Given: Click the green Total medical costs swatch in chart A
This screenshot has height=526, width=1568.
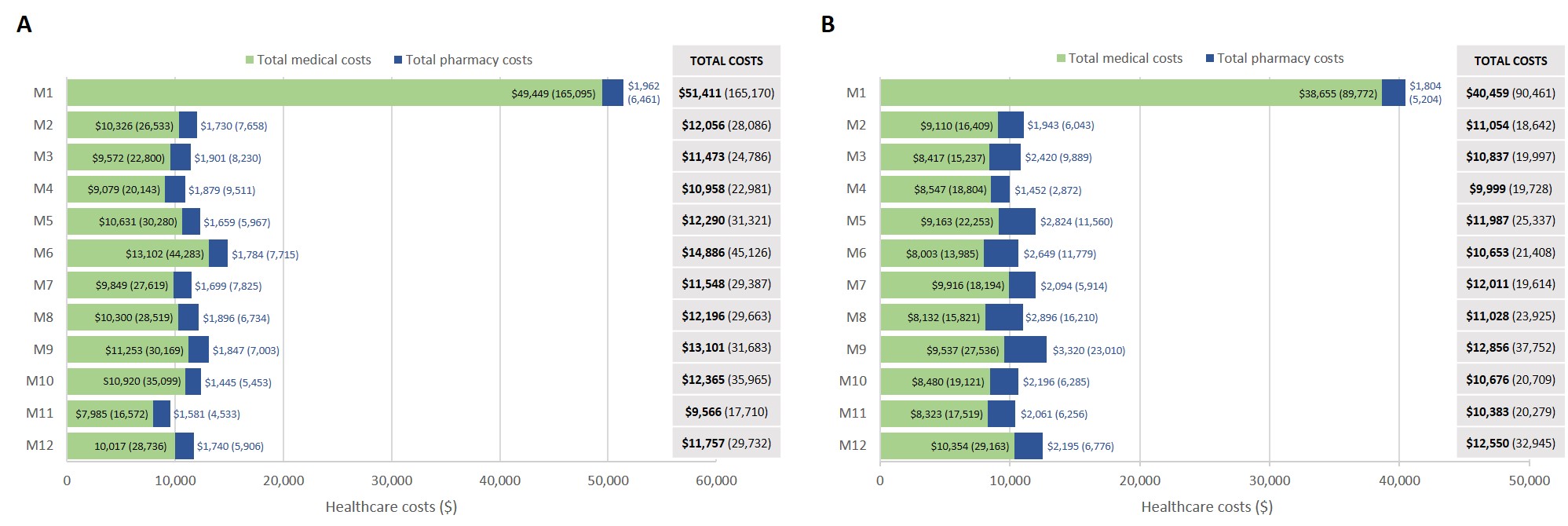Looking at the screenshot, I should [250, 60].
